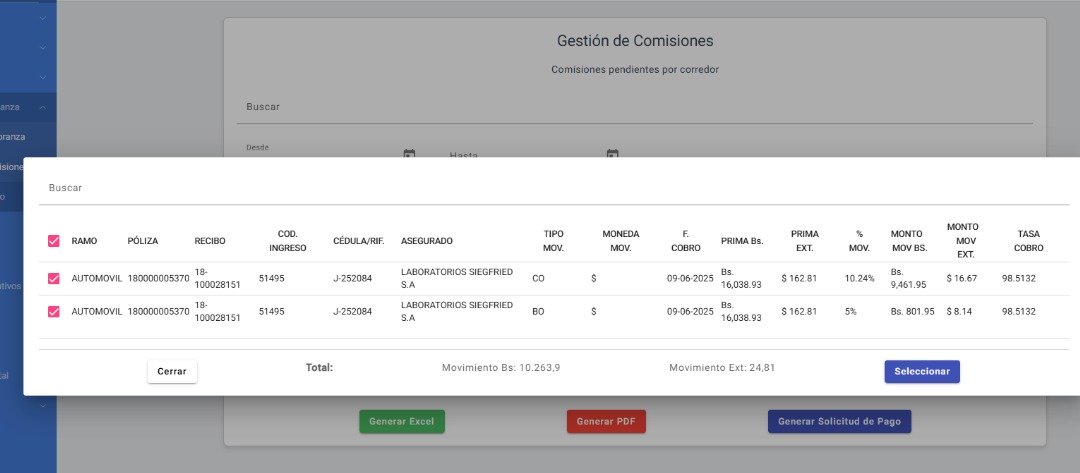Click Generar Solicitud de Pago button

pyautogui.click(x=839, y=421)
